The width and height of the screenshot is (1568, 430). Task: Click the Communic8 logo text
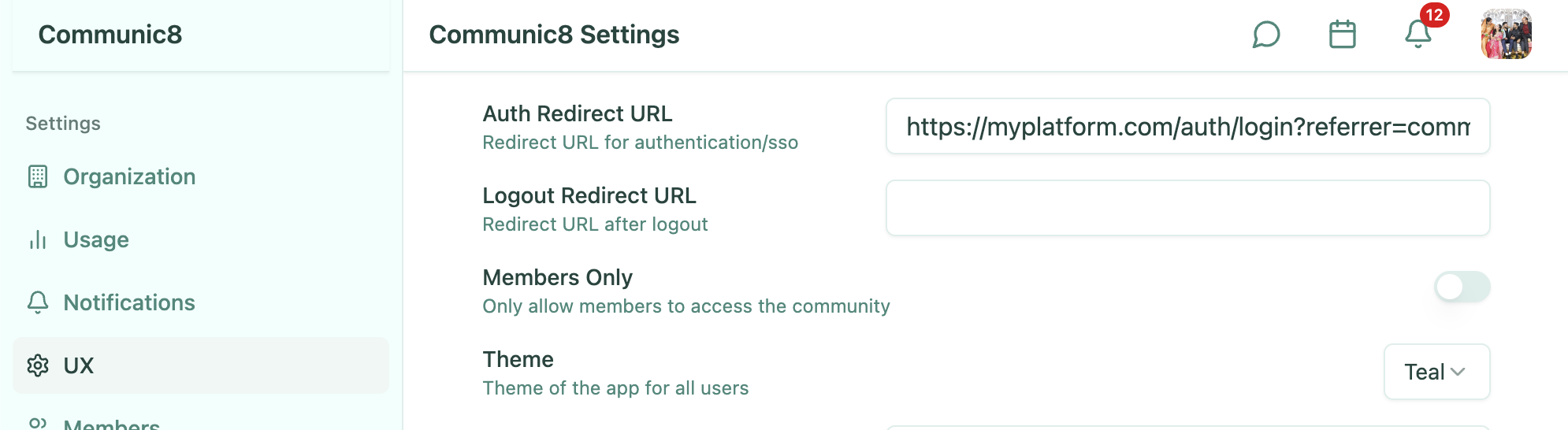tap(110, 35)
